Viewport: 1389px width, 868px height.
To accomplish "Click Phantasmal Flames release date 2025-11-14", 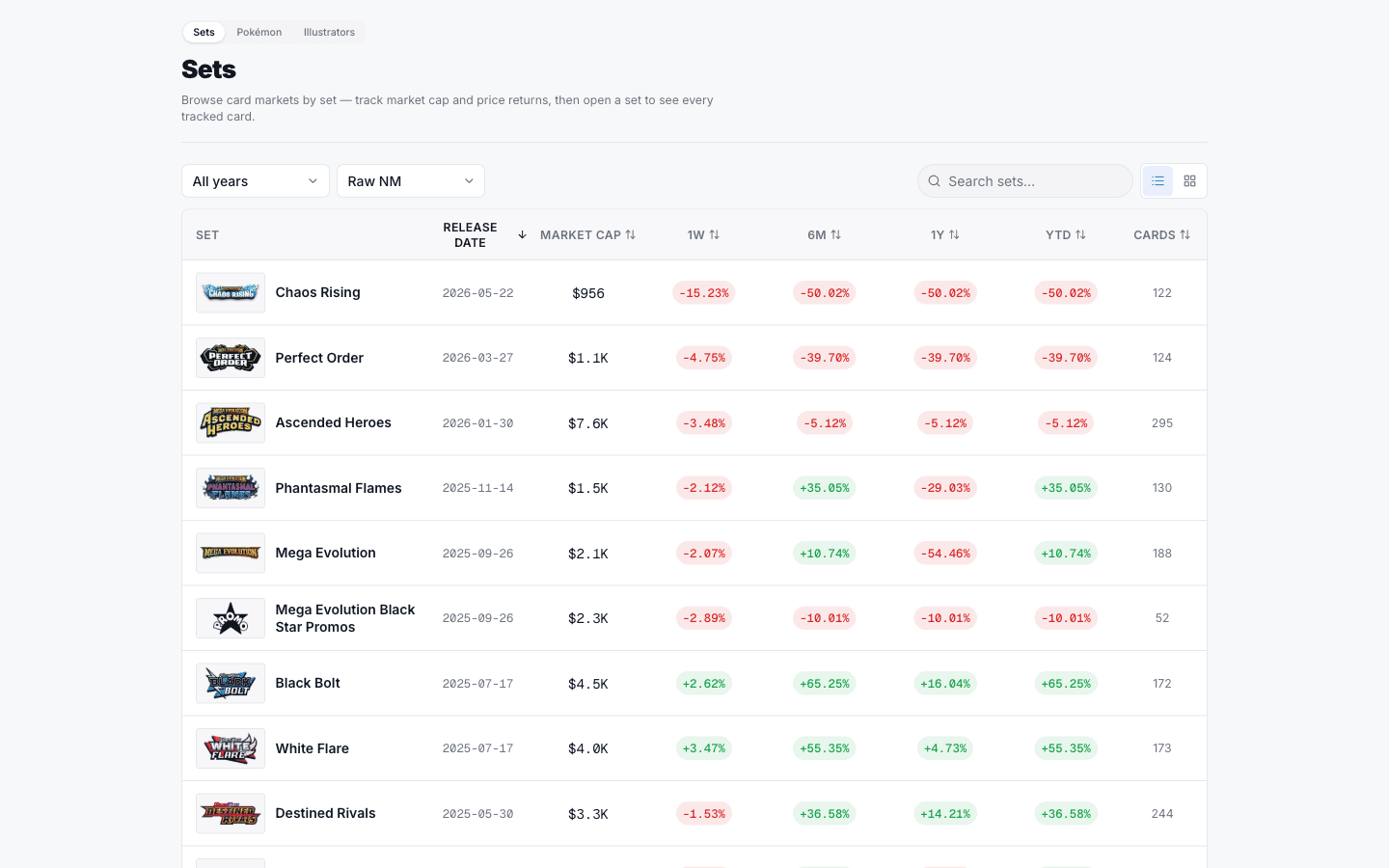I will click(477, 488).
